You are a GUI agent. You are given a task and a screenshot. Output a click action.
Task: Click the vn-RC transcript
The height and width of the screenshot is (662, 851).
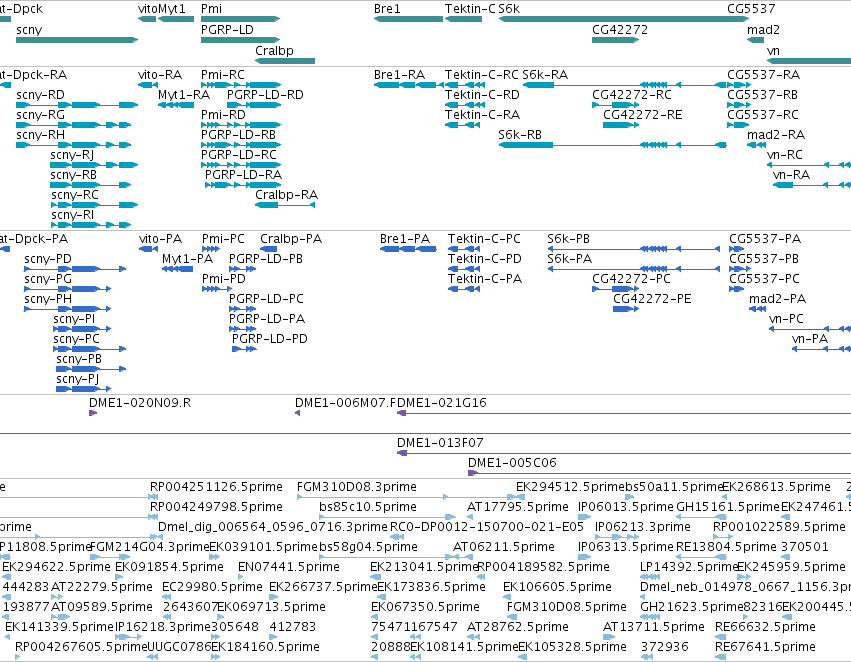pyautogui.click(x=809, y=165)
